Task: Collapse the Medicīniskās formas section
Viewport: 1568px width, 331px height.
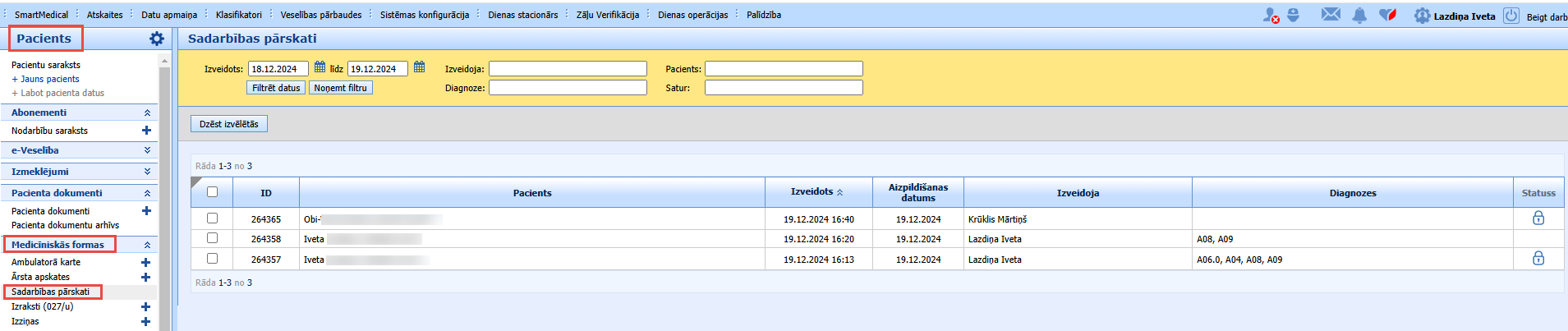Action: pos(147,245)
